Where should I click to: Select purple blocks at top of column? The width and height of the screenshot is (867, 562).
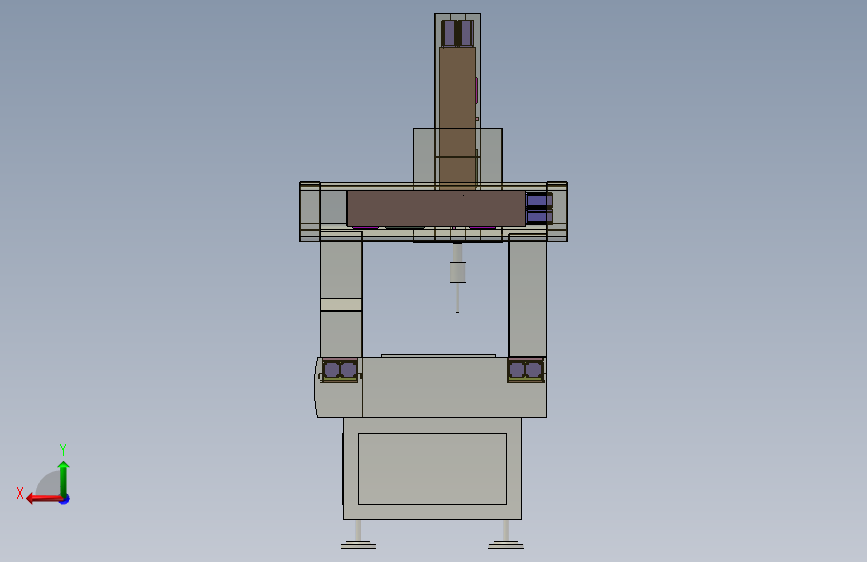tap(457, 33)
